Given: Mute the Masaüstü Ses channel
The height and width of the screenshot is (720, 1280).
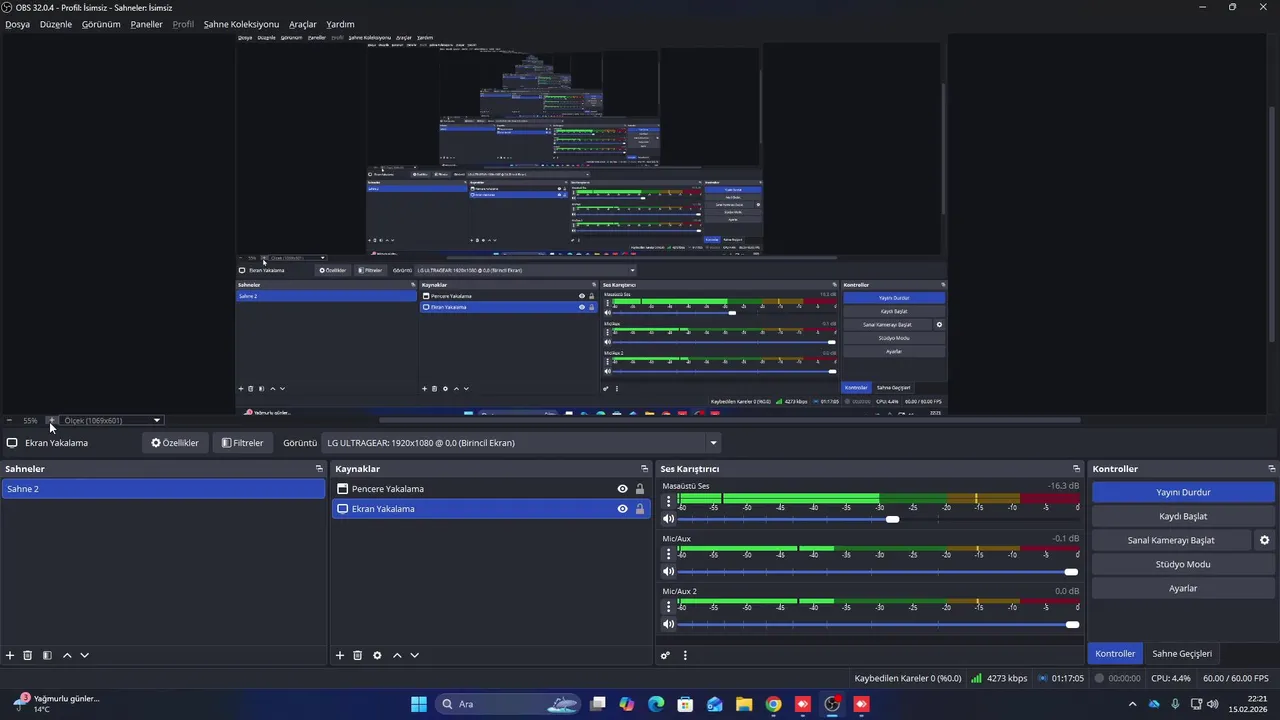Looking at the screenshot, I should click(x=669, y=519).
